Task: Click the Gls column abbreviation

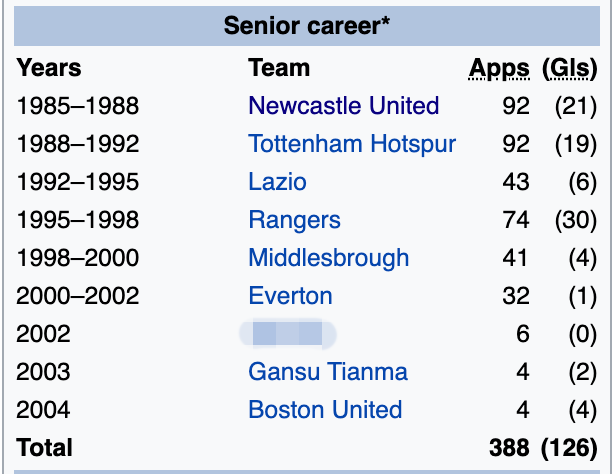Action: (569, 69)
